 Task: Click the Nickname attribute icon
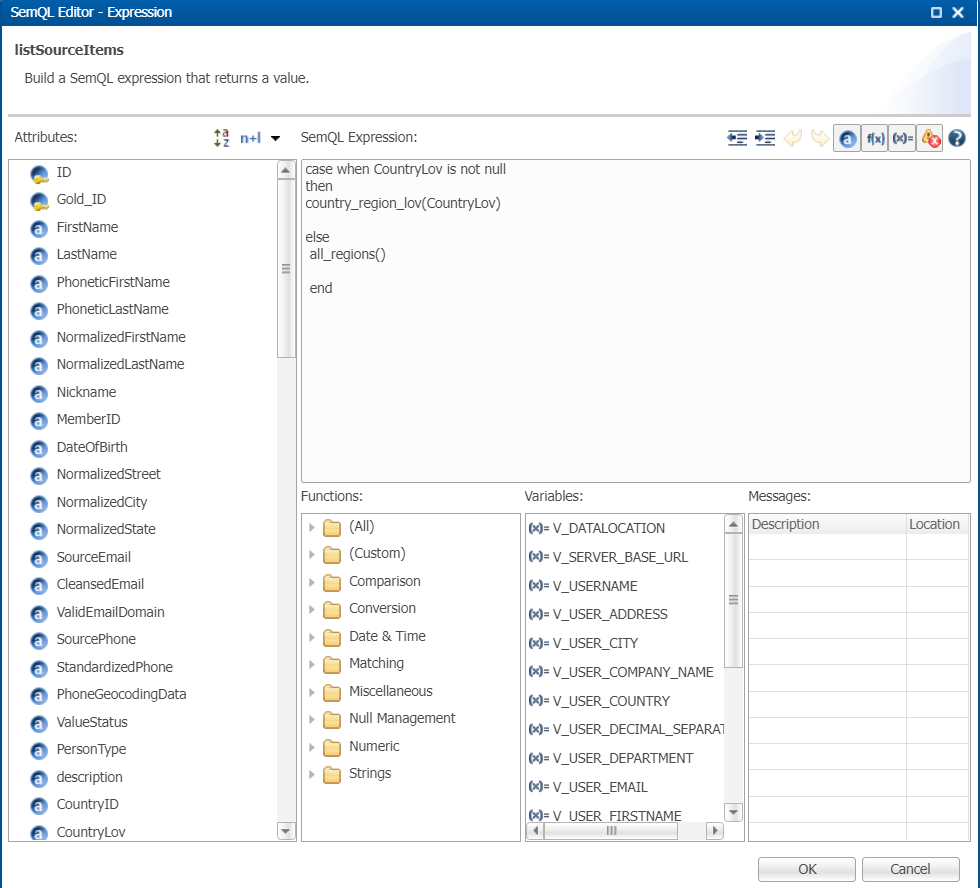(39, 394)
